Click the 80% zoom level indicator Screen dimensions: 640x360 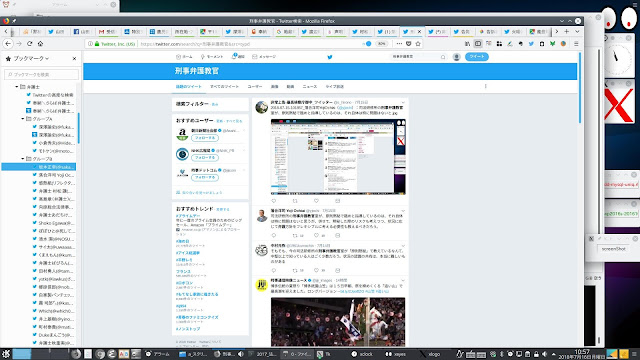tap(381, 44)
